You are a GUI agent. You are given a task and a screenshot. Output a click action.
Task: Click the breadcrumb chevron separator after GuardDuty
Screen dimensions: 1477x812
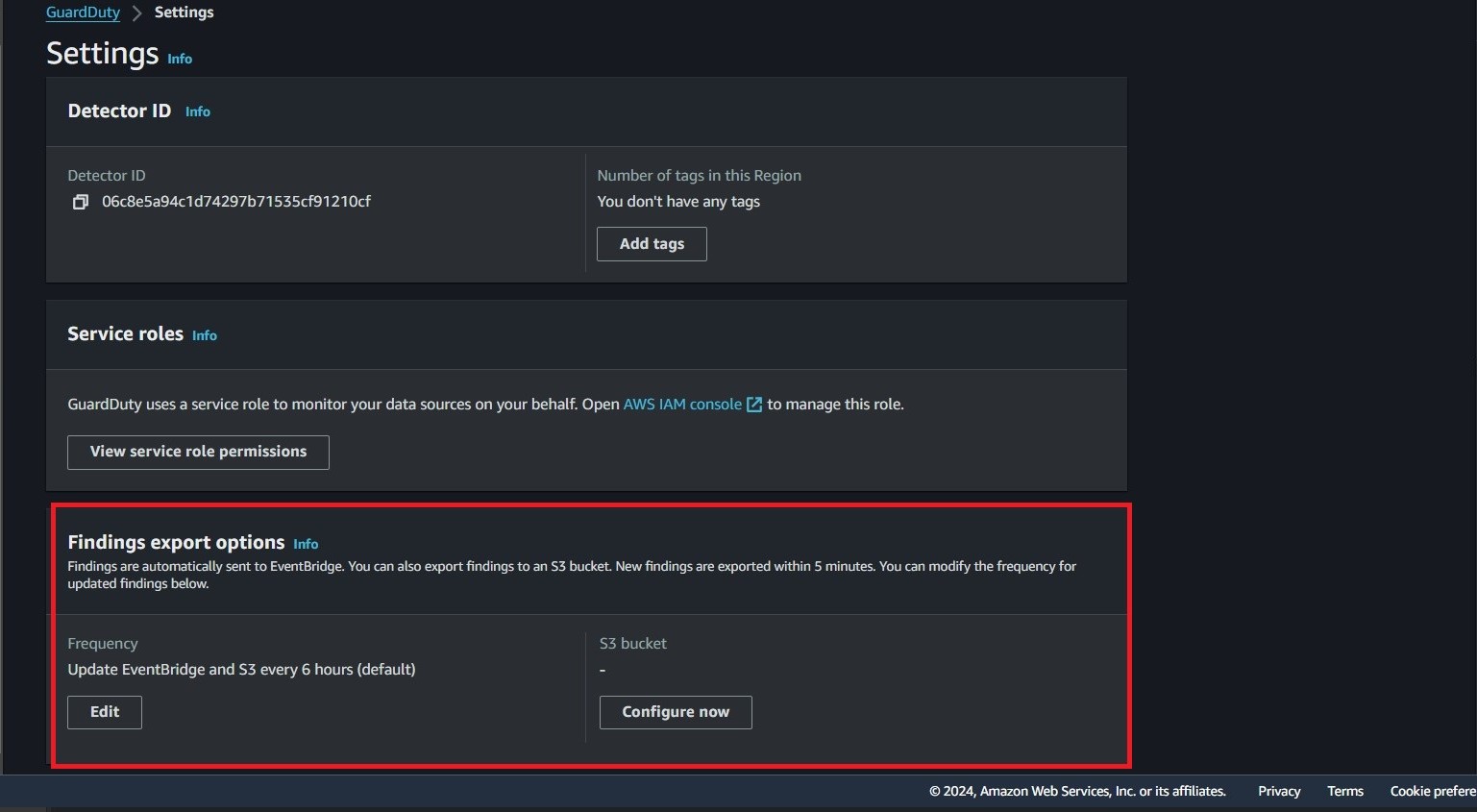136,12
